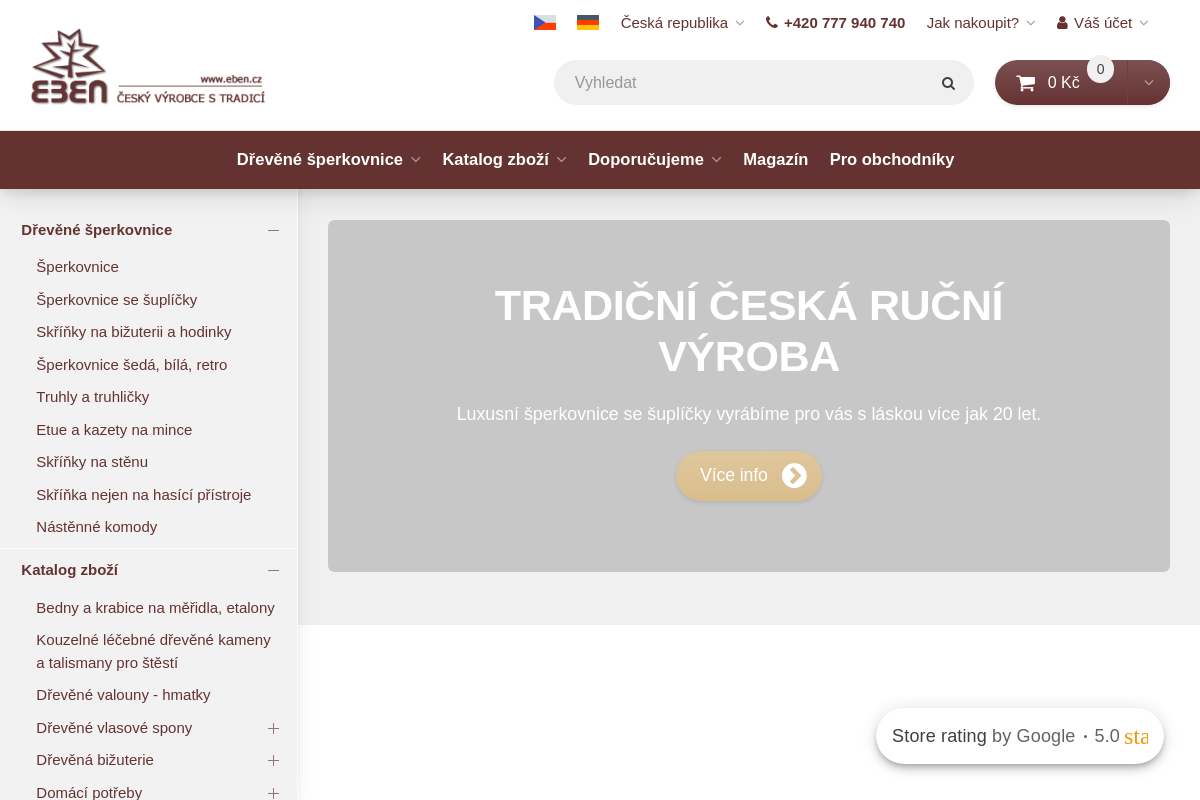Image resolution: width=1200 pixels, height=800 pixels.
Task: Open the Česká republika country dropdown
Action: click(682, 22)
